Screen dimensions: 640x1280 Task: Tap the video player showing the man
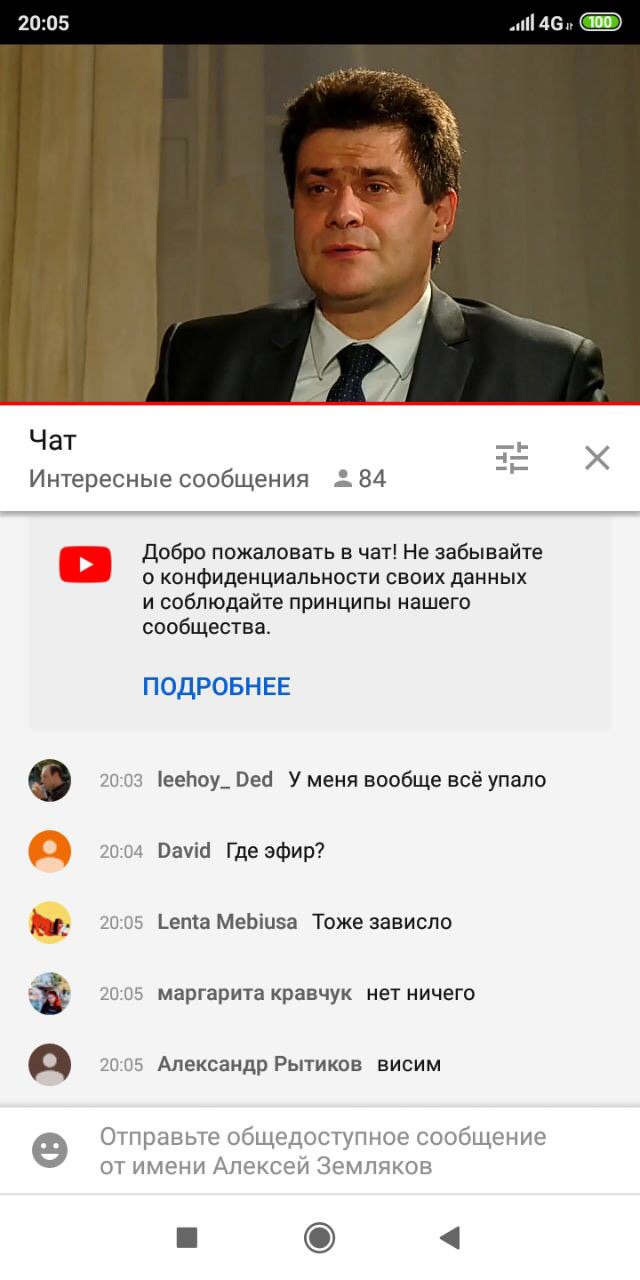[320, 223]
